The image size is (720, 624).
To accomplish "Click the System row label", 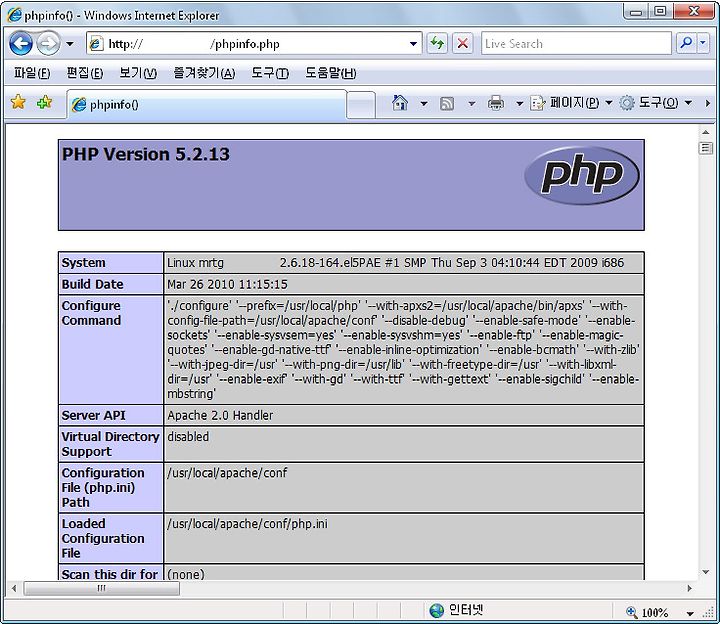I will point(84,263).
